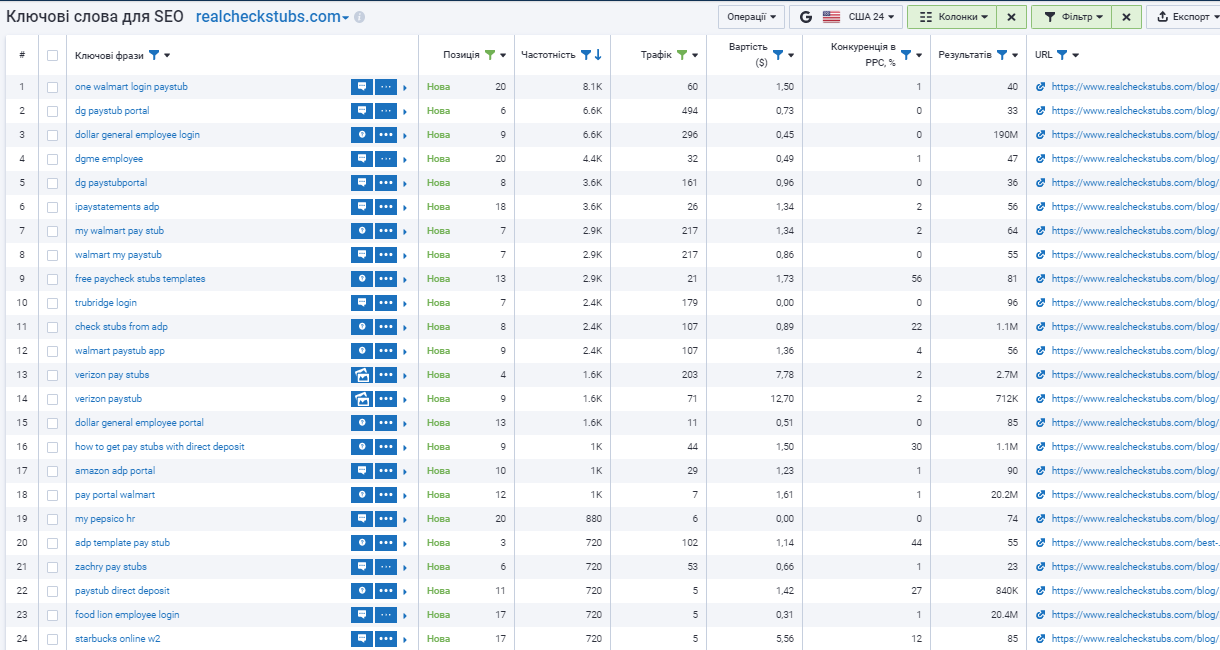This screenshot has width=1220, height=650.
Task: Open the caret menu beside URL header
Action: [x=1075, y=55]
